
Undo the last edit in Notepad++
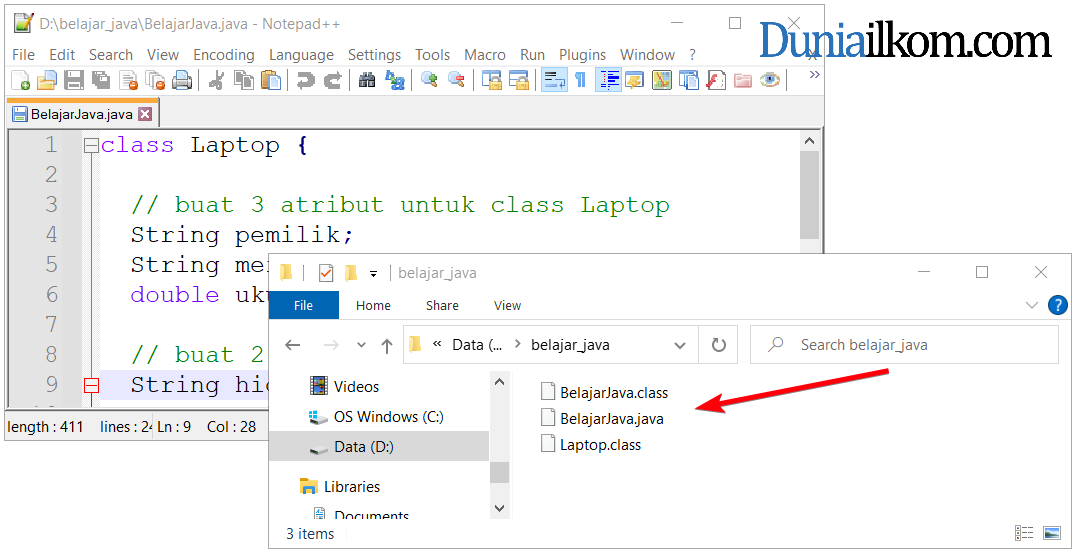pos(306,81)
